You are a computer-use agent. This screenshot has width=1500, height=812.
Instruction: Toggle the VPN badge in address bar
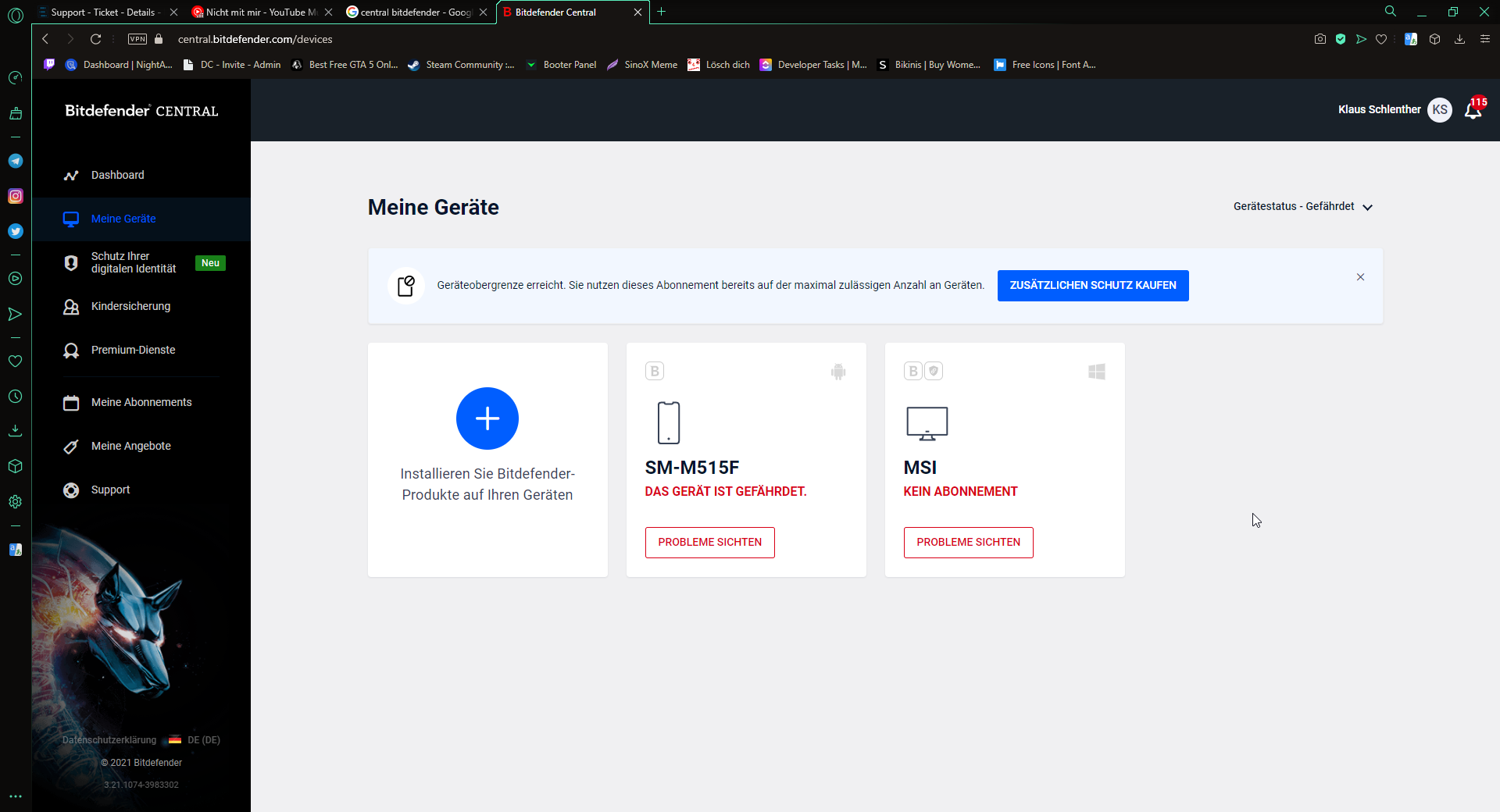click(137, 39)
